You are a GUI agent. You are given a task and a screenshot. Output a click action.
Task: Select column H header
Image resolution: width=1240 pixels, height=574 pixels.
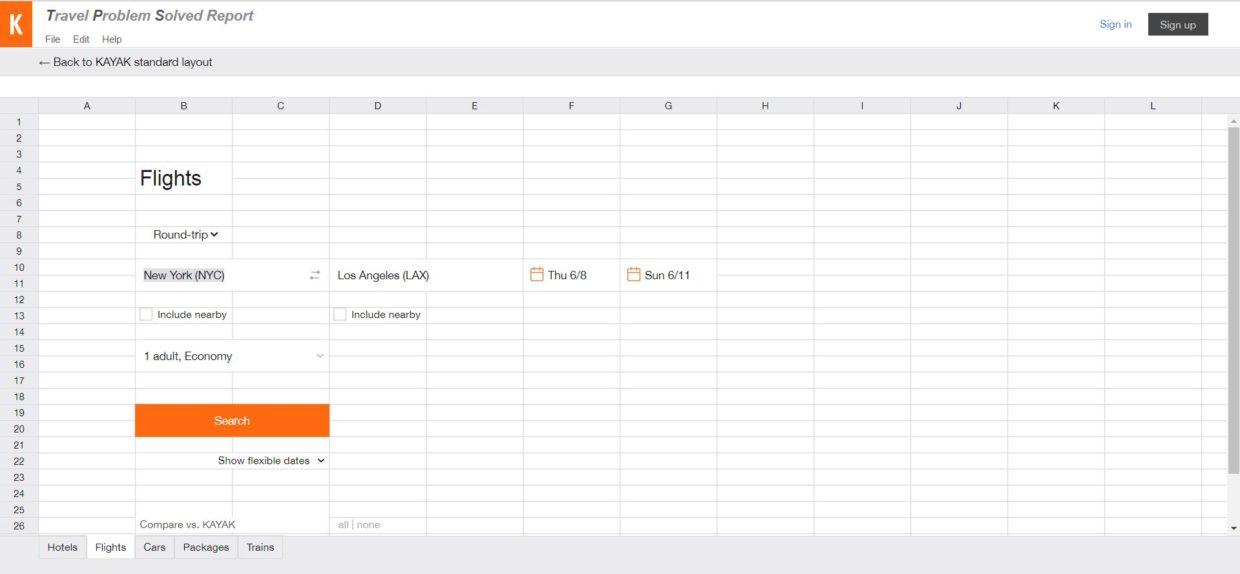pyautogui.click(x=765, y=106)
